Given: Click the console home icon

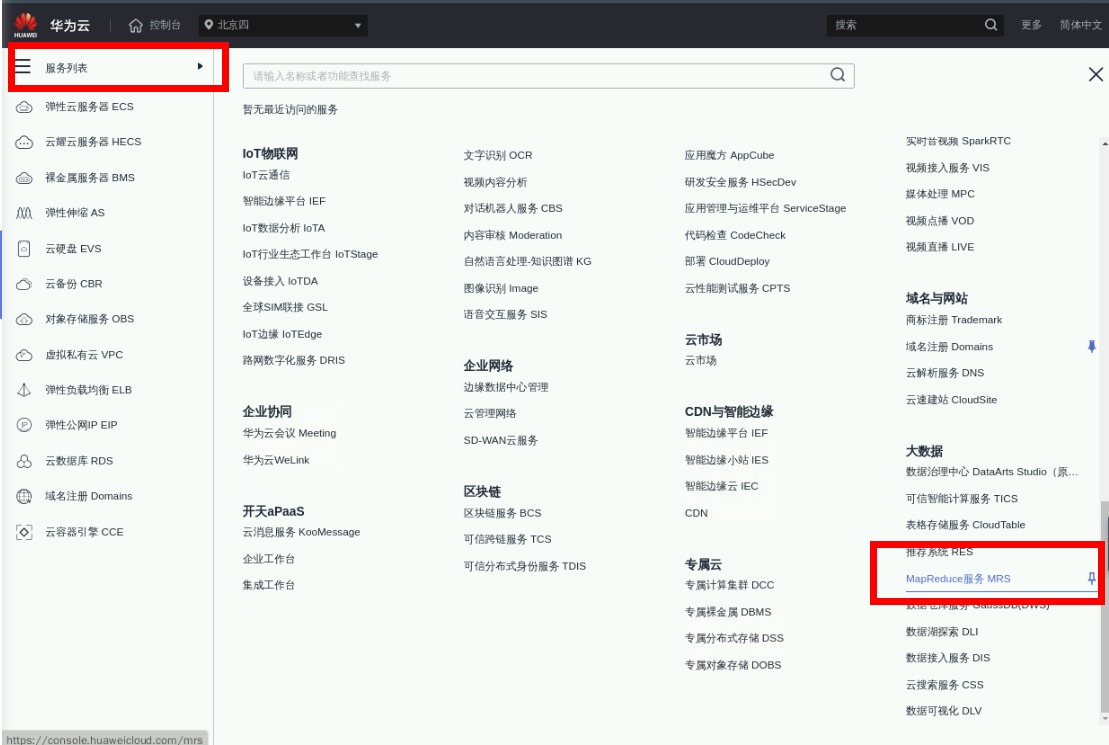Looking at the screenshot, I should (x=136, y=25).
